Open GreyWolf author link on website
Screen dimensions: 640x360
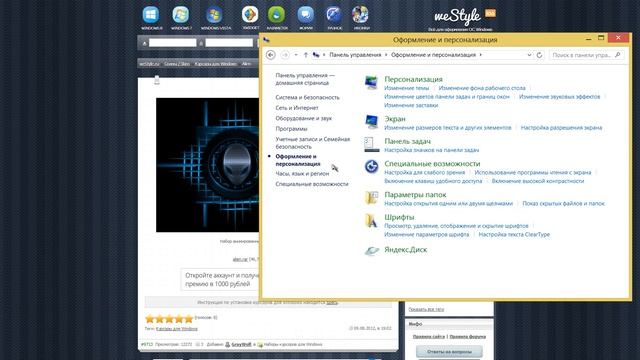tap(241, 344)
